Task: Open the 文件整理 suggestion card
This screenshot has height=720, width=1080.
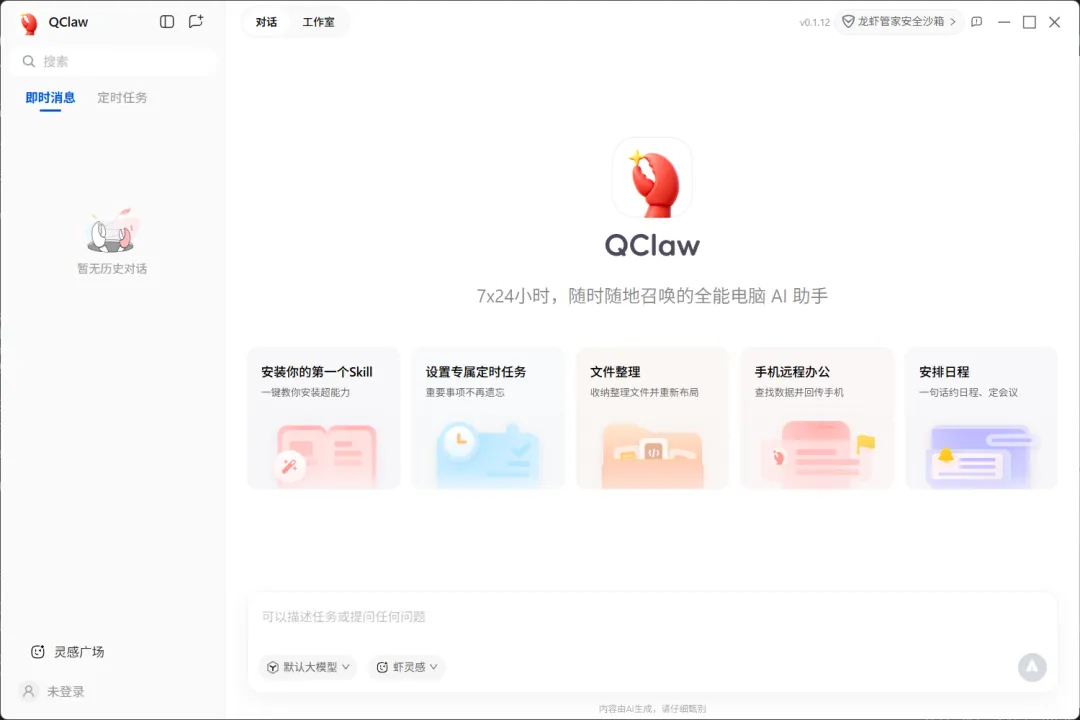Action: pyautogui.click(x=652, y=418)
